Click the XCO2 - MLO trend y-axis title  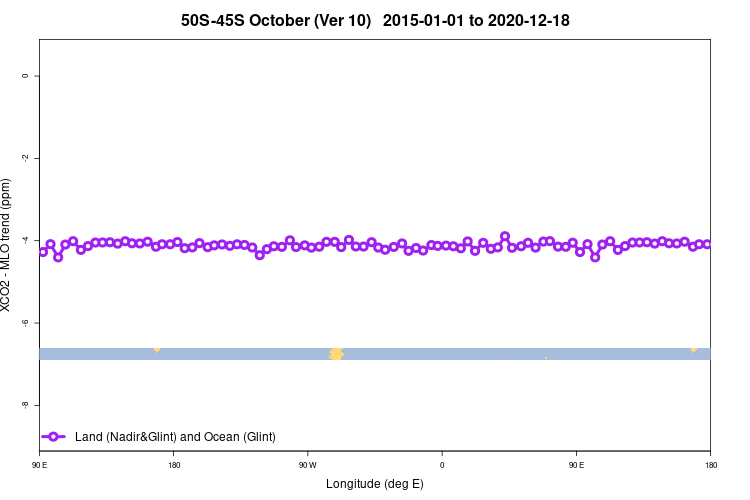pyautogui.click(x=5, y=245)
